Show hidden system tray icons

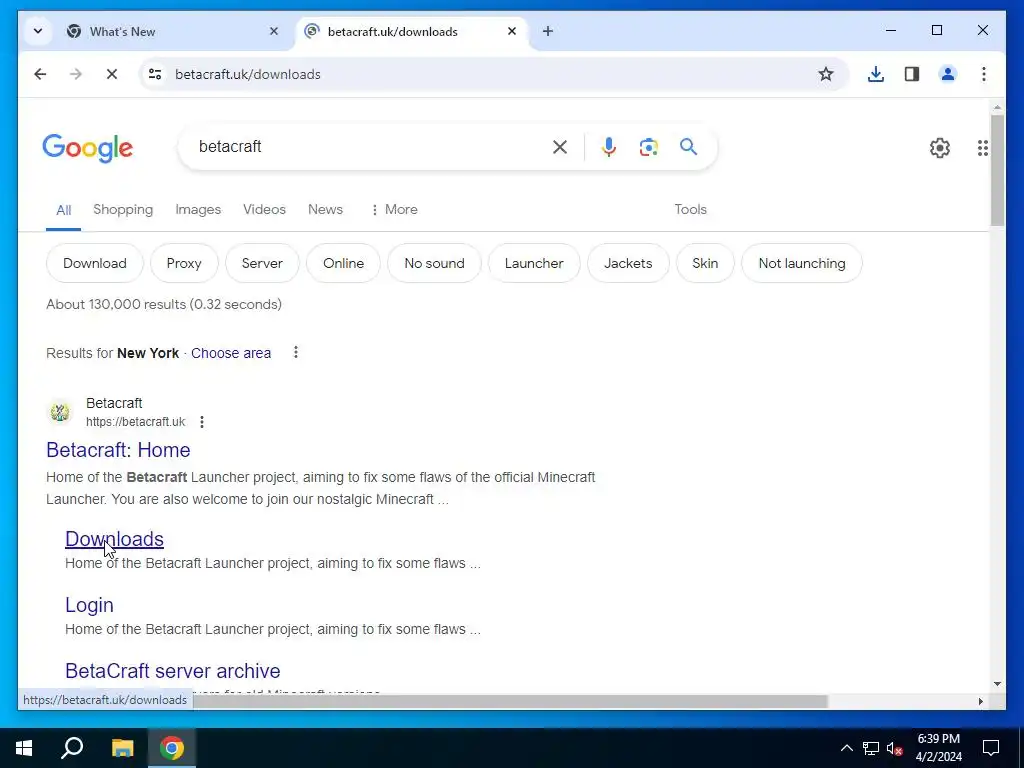coord(846,748)
